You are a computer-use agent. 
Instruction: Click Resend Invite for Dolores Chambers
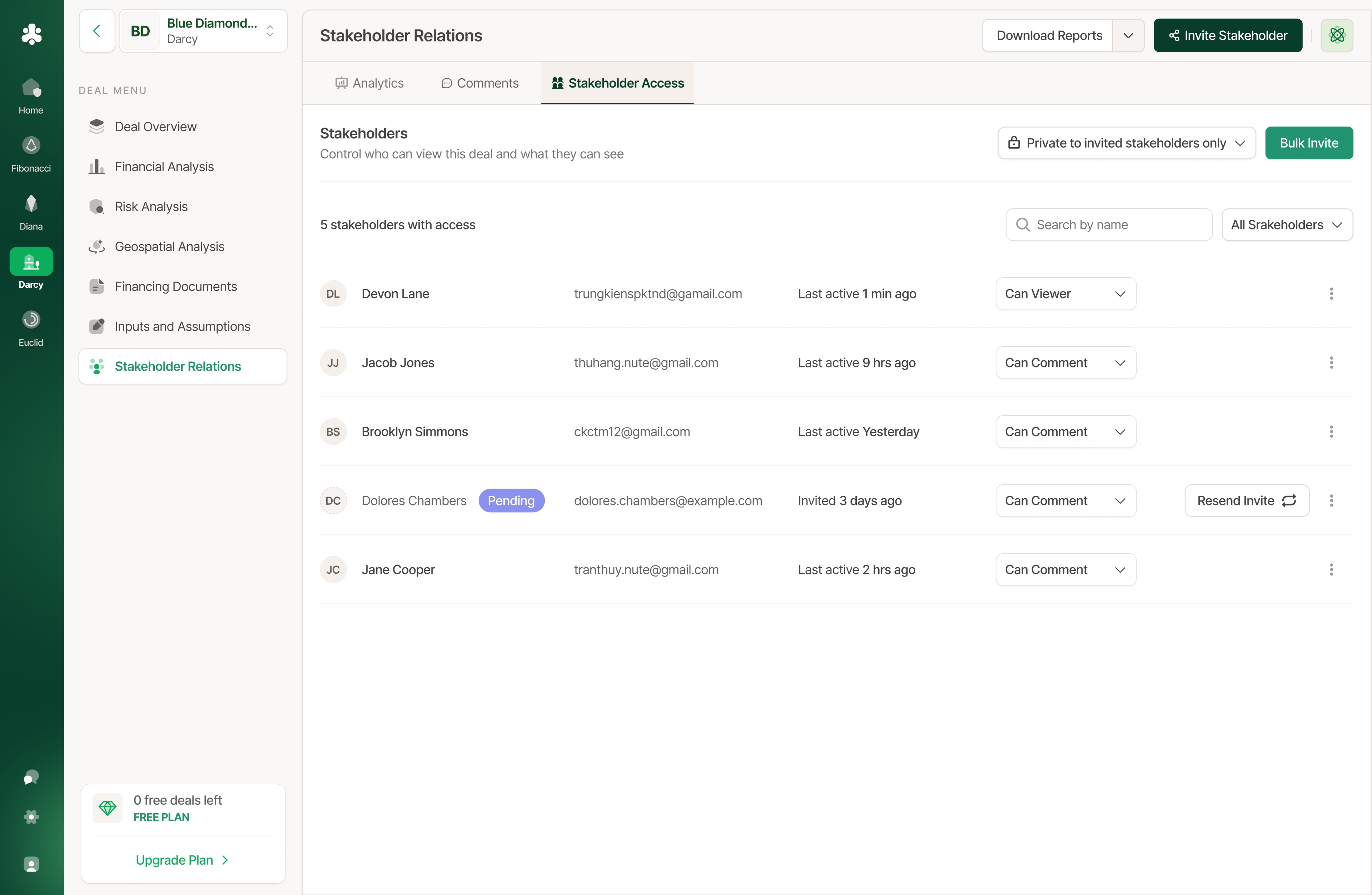pos(1246,500)
